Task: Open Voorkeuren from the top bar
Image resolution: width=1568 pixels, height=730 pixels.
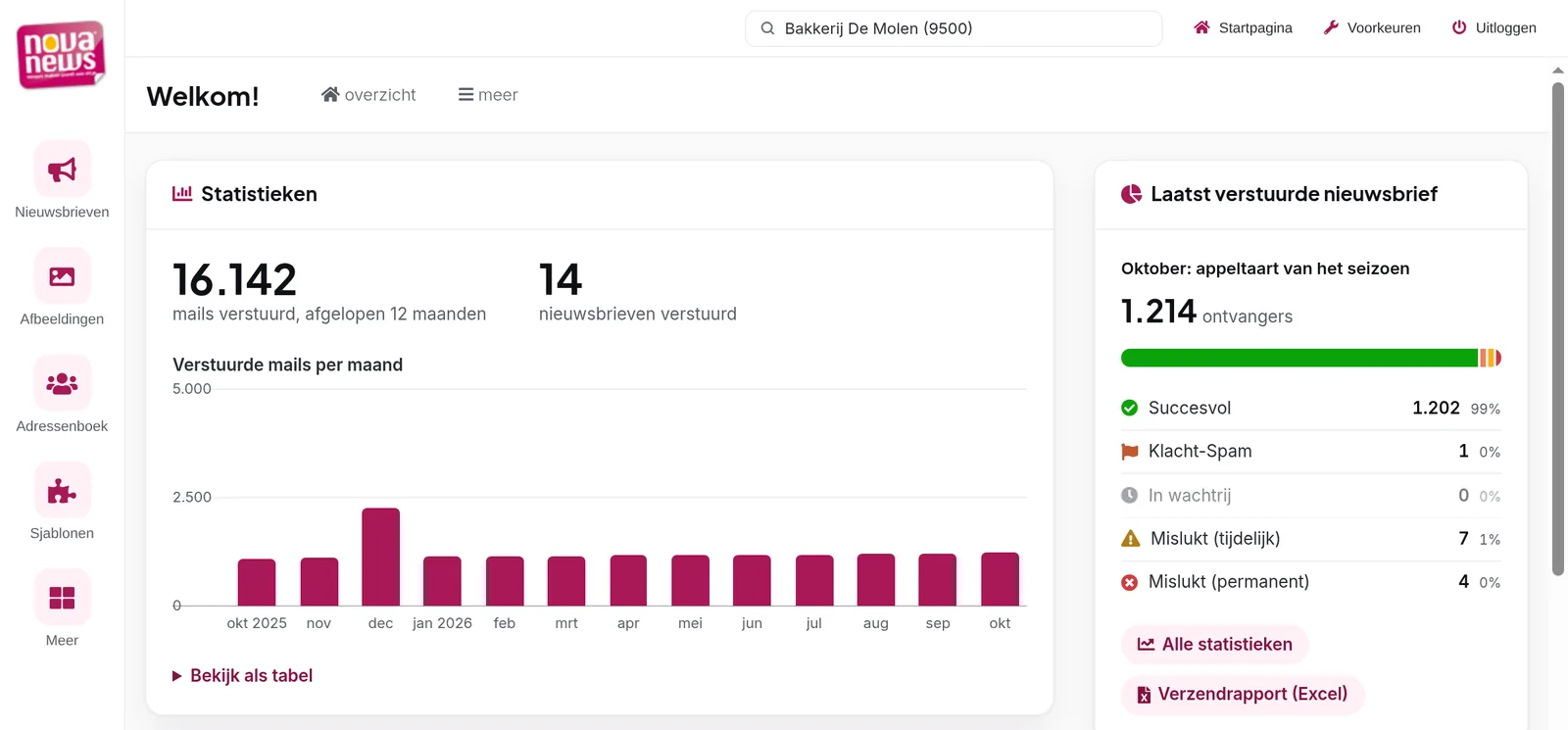Action: click(1372, 27)
